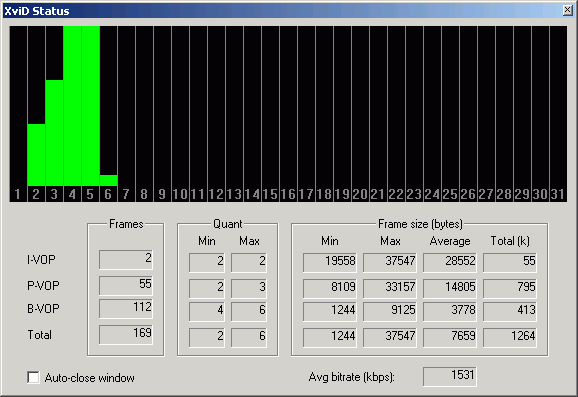
Task: Select the Total frames field showing 169
Action: (x=126, y=335)
